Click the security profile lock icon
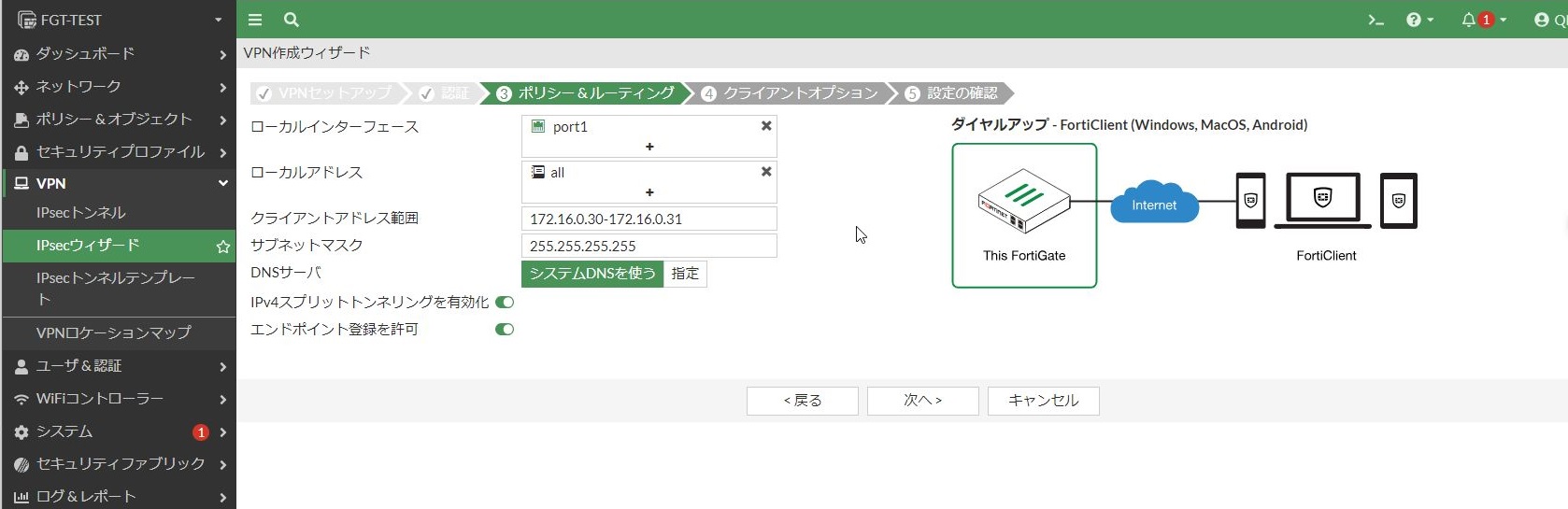This screenshot has width=1568, height=509. tap(21, 152)
